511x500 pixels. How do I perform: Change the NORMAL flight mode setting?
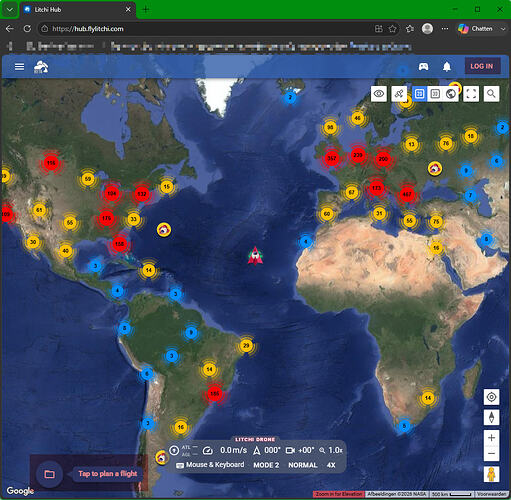[303, 465]
